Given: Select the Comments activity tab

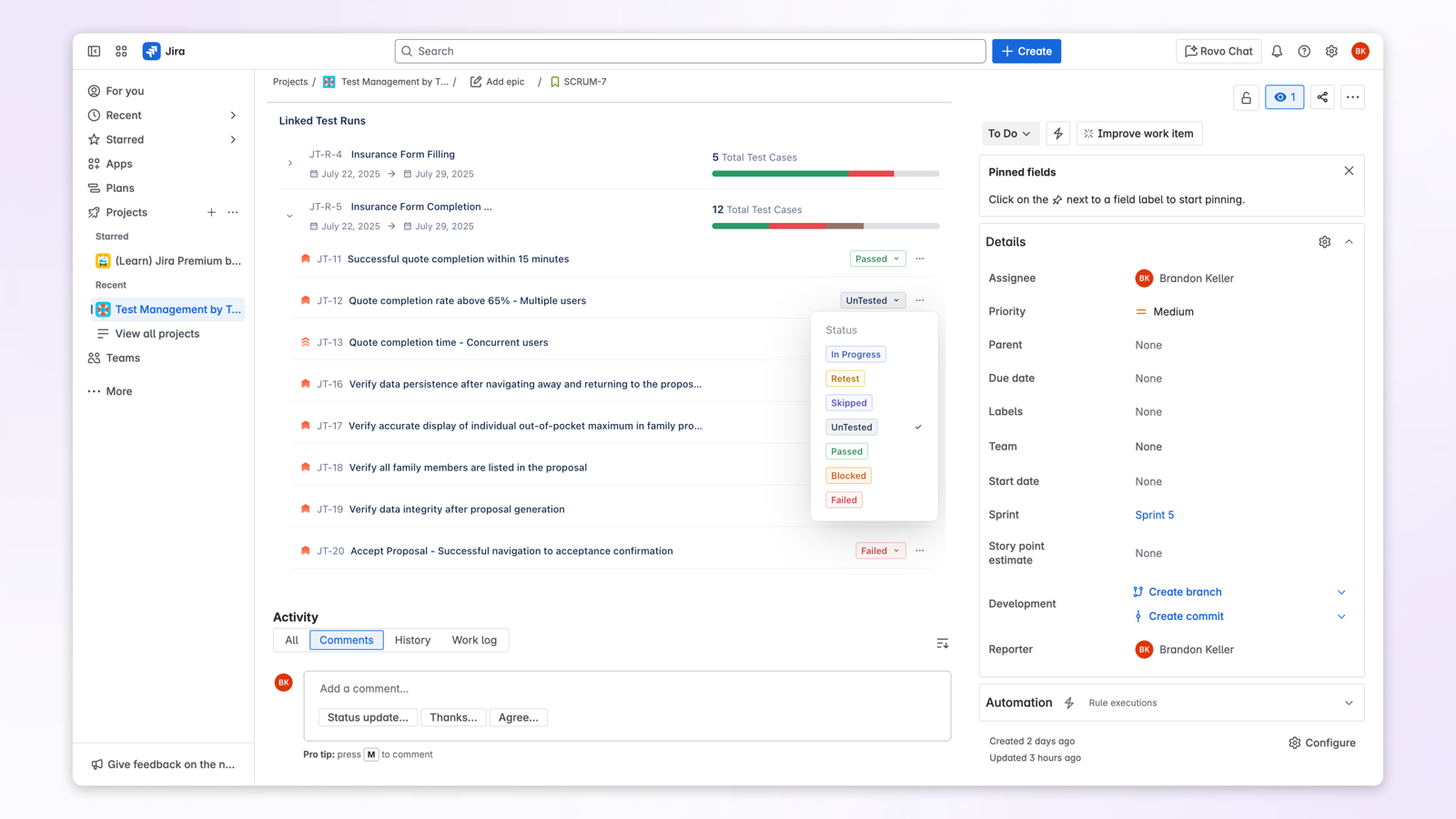Looking at the screenshot, I should click(346, 641).
